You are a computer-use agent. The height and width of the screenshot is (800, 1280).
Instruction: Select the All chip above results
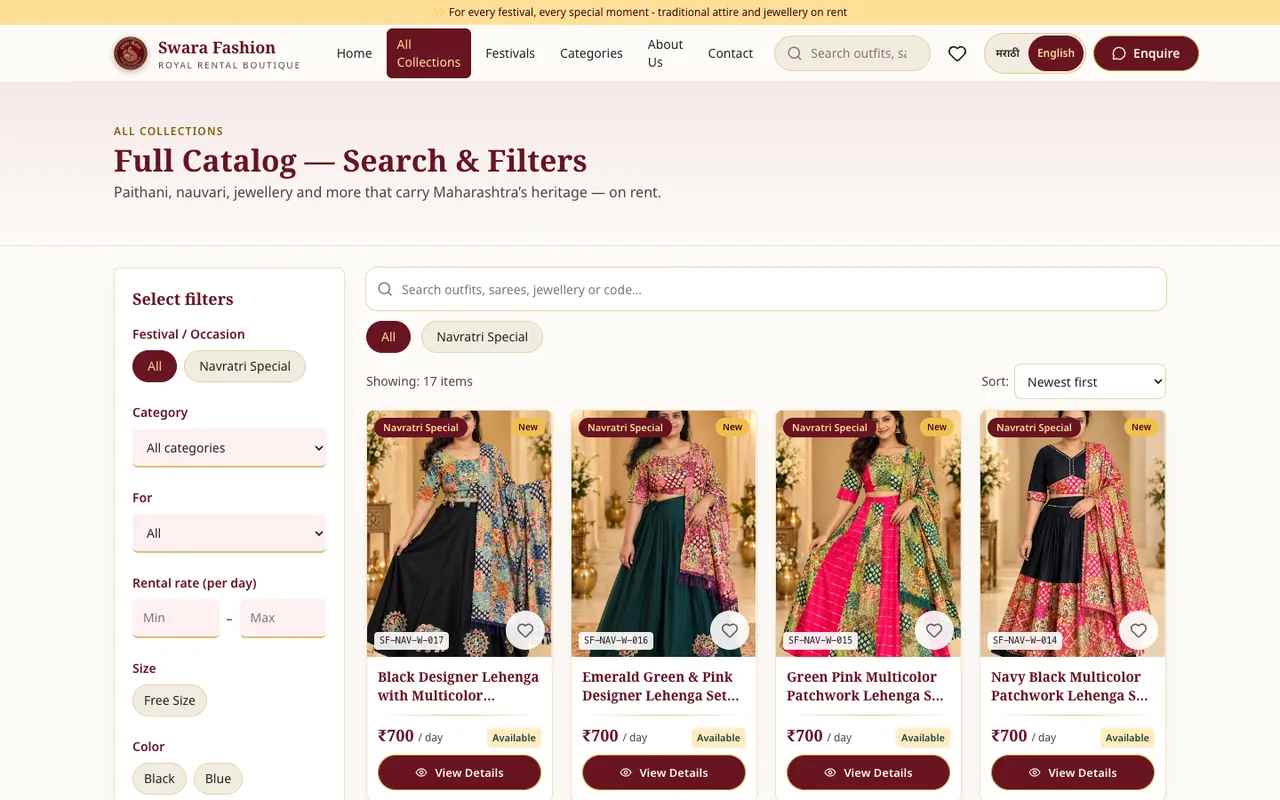(x=388, y=337)
